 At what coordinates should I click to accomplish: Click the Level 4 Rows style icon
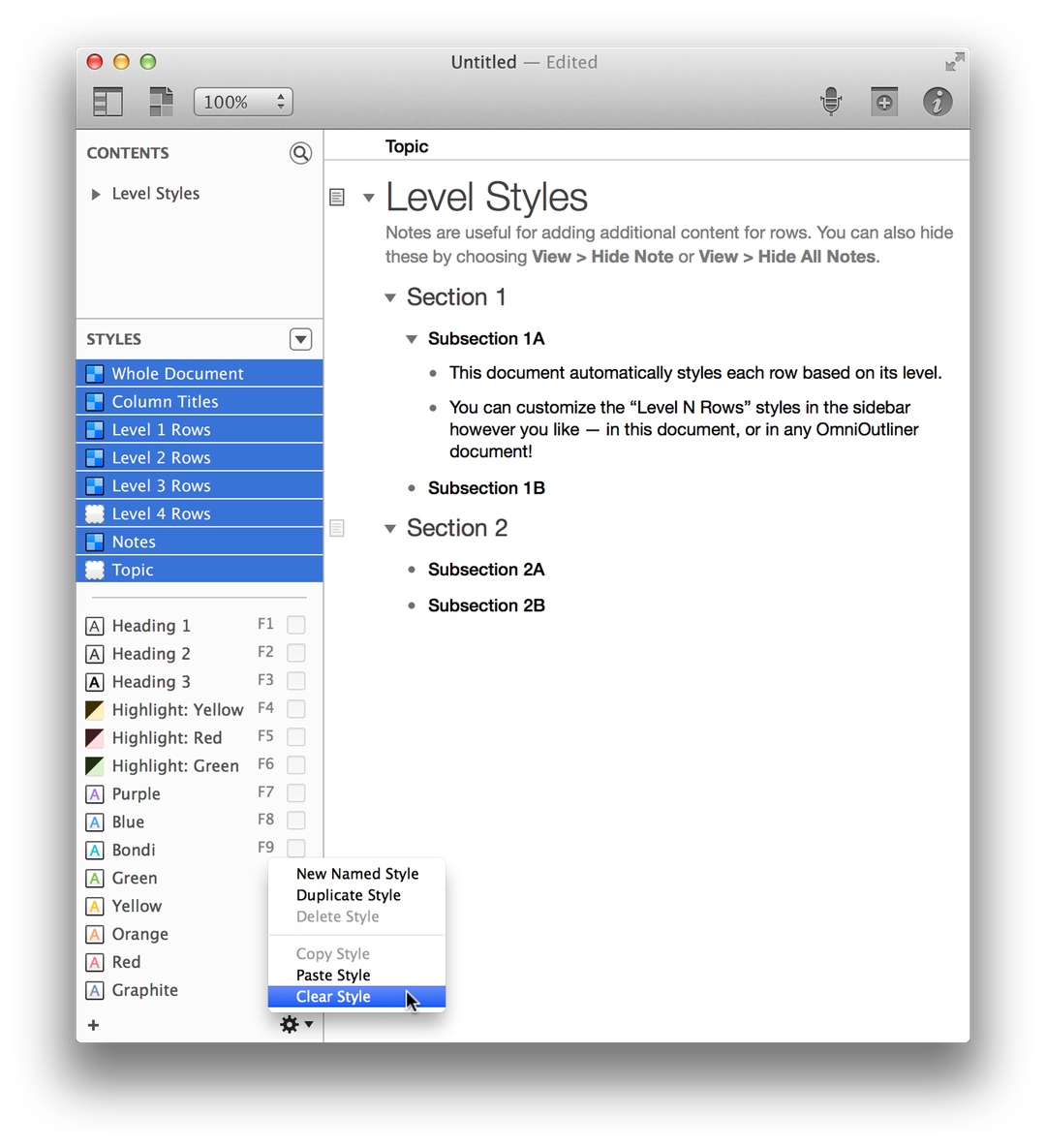coord(95,514)
